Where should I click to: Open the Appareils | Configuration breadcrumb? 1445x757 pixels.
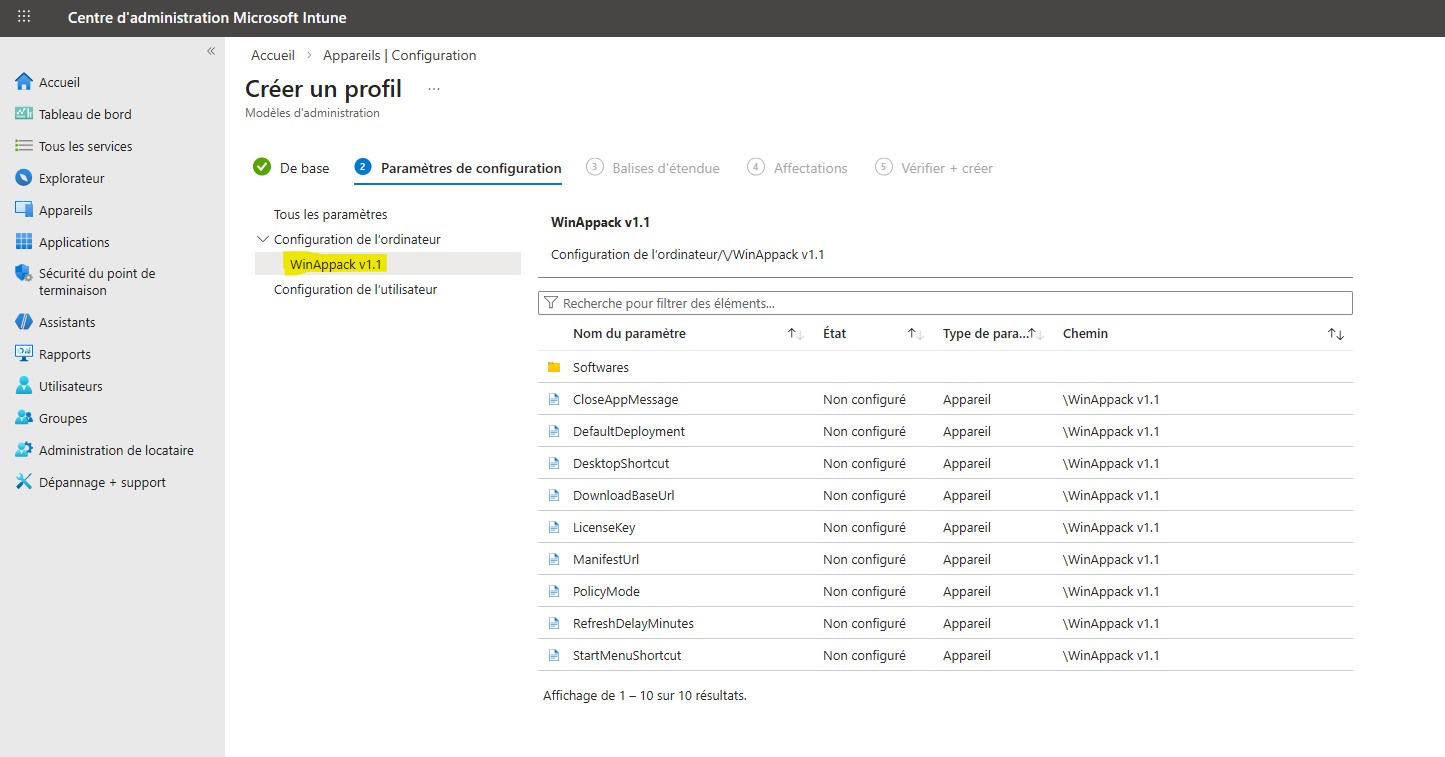tap(399, 55)
